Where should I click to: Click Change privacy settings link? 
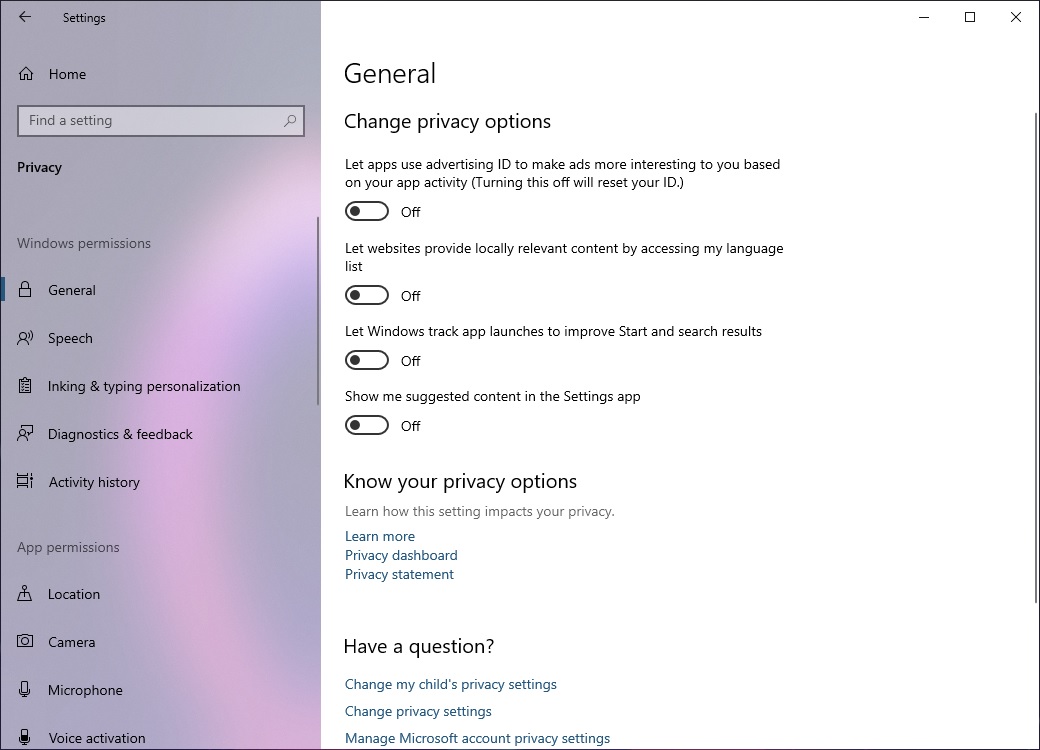coord(418,711)
